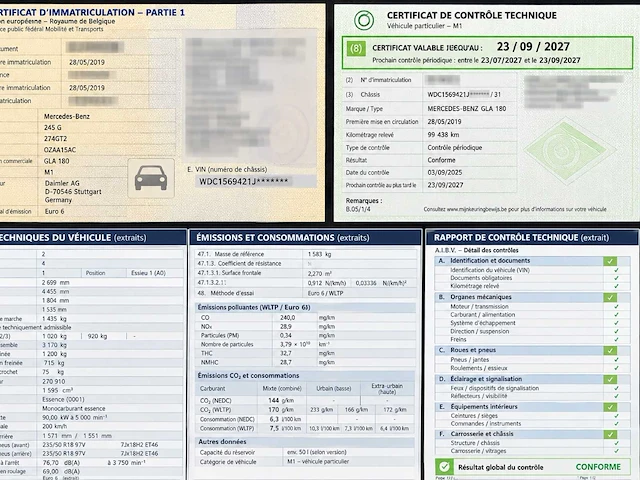Select M1 – véhicule particulier in Catégorie de véhicule
Viewport: 640px width, 480px height.
click(318, 461)
